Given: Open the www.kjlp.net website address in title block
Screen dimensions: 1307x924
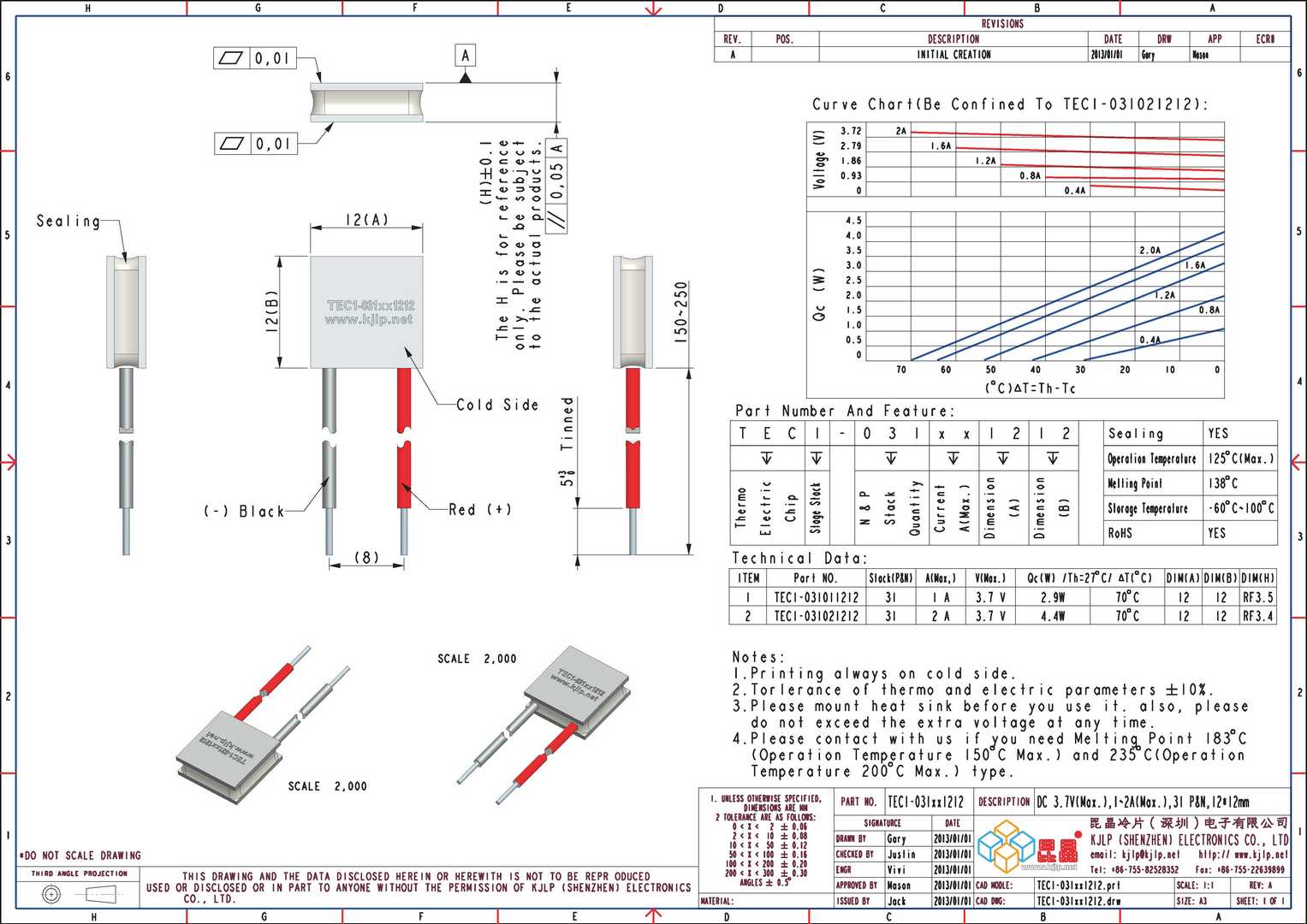Looking at the screenshot, I should [x=1261, y=855].
